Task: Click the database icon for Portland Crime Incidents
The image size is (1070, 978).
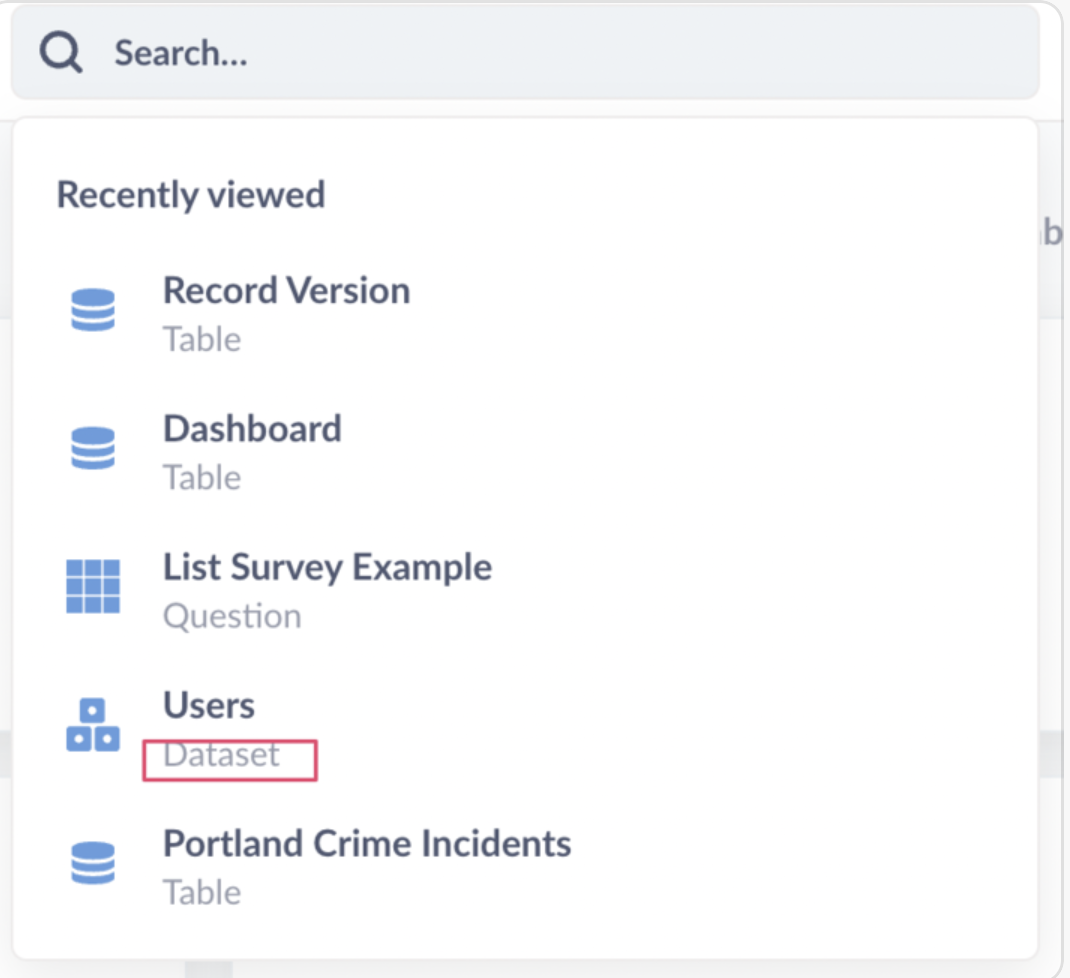Action: 93,864
